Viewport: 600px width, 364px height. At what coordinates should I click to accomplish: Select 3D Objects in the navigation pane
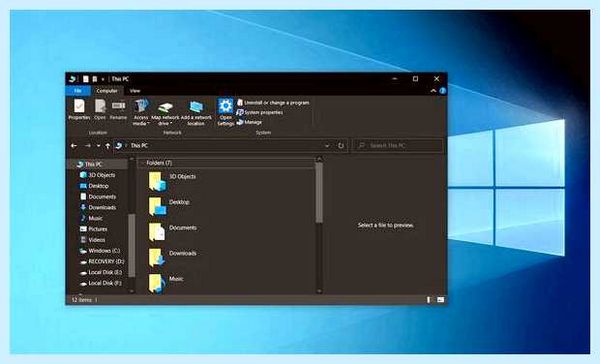pyautogui.click(x=98, y=175)
